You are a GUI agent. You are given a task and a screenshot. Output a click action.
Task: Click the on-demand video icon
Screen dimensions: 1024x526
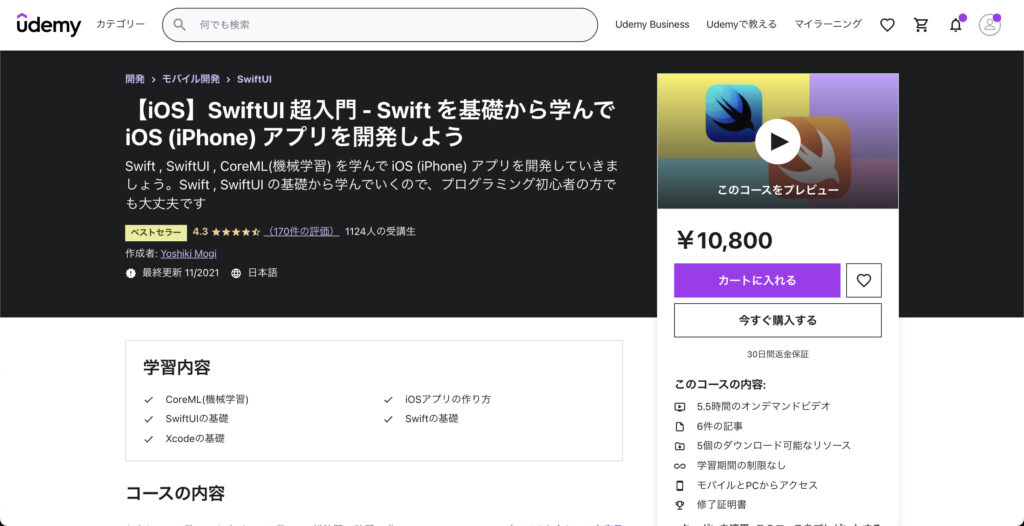tap(680, 406)
